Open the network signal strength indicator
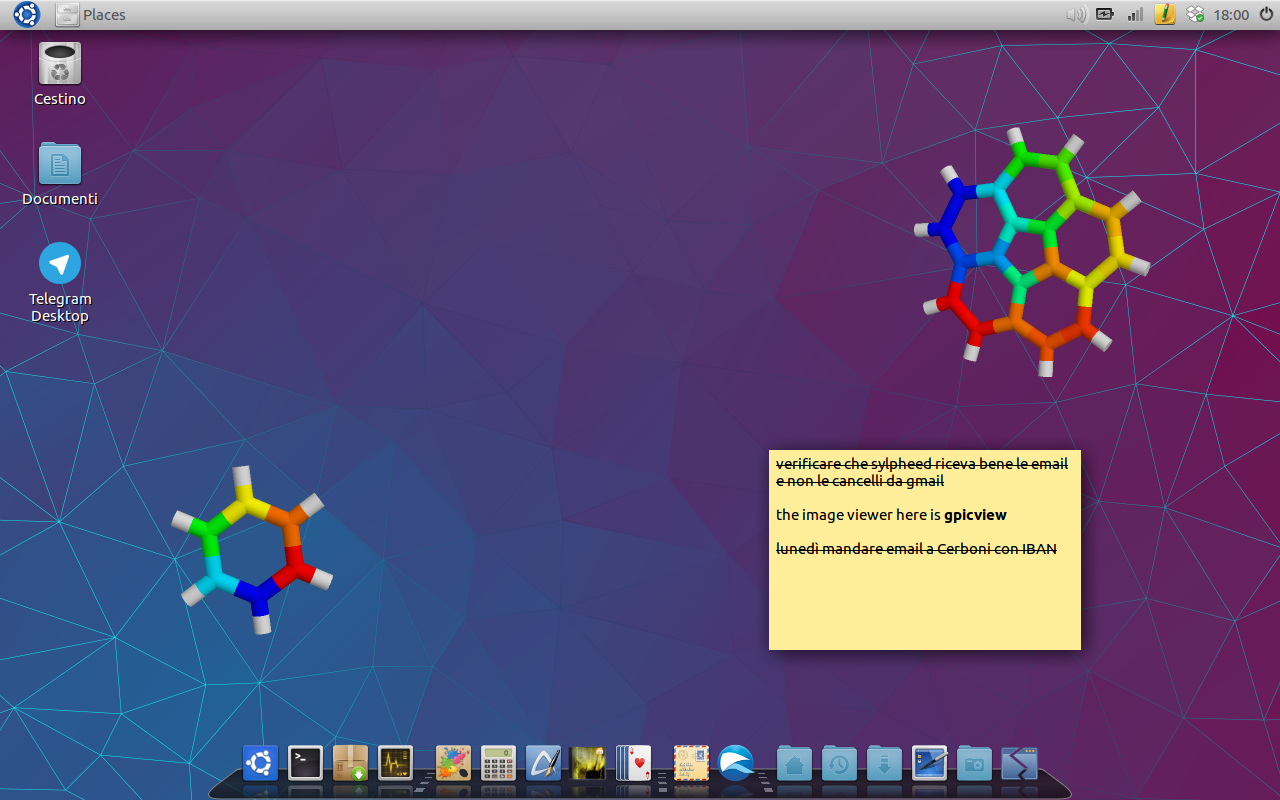The image size is (1280, 800). [1135, 15]
